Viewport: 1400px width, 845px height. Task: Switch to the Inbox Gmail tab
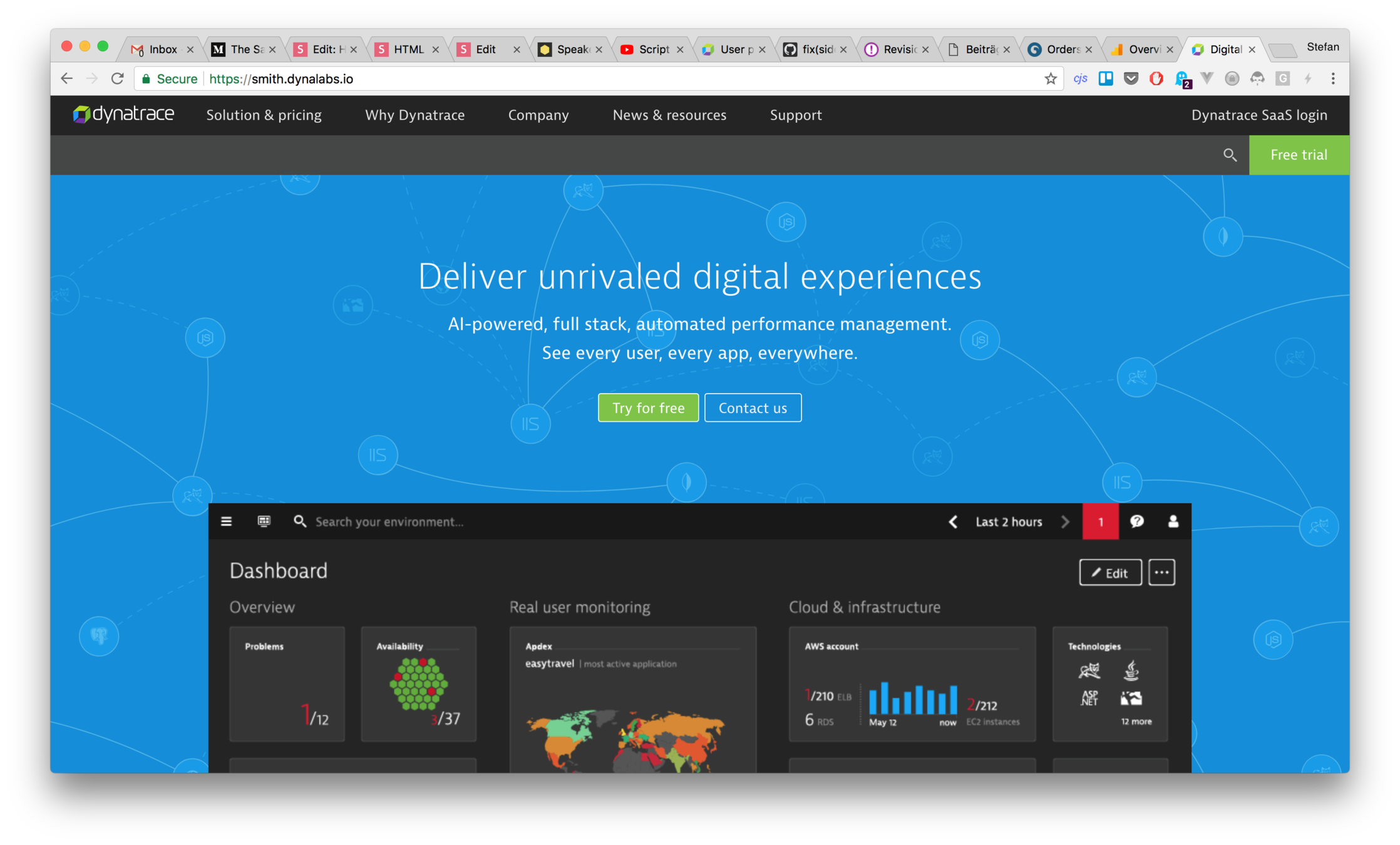click(x=162, y=49)
